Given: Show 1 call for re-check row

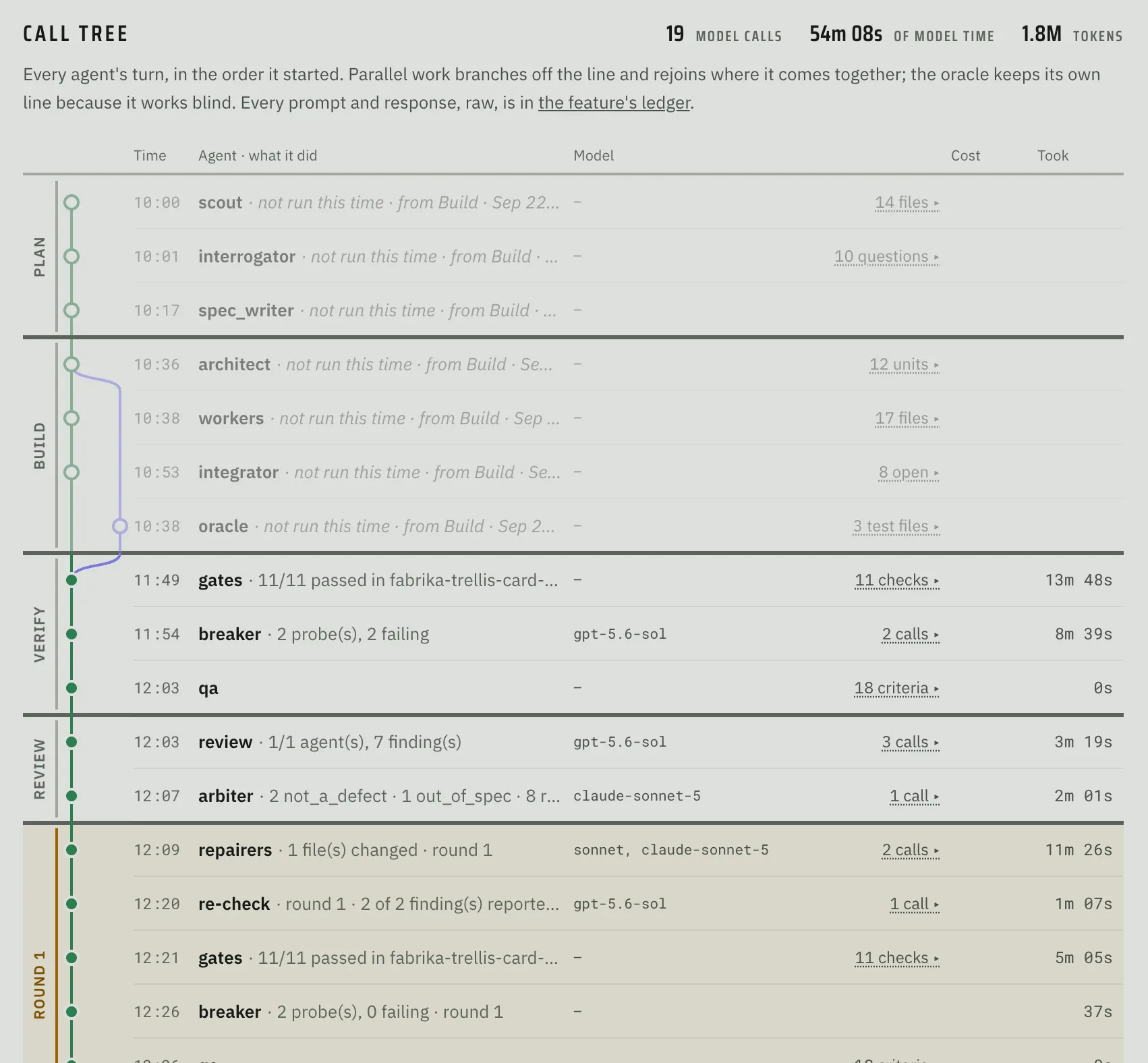Looking at the screenshot, I should coord(914,904).
